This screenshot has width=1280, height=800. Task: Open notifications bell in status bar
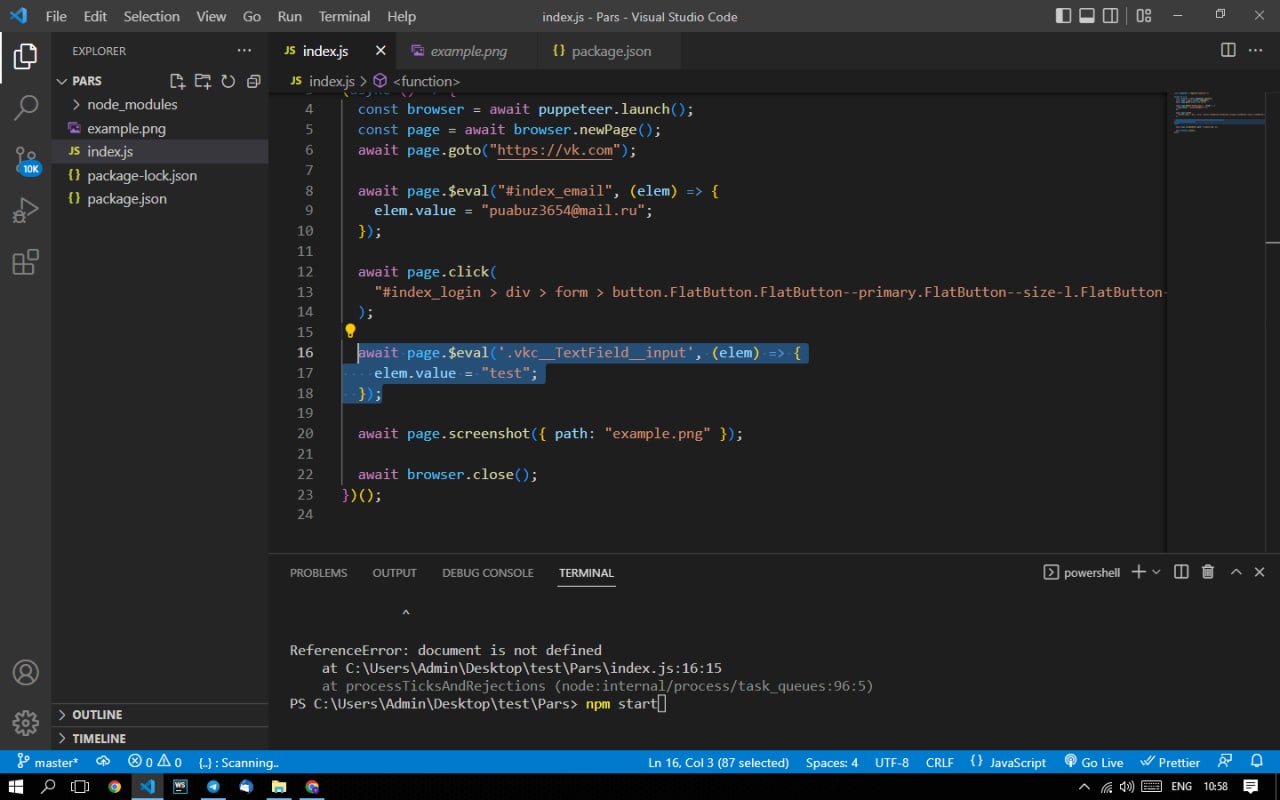pyautogui.click(x=1257, y=762)
